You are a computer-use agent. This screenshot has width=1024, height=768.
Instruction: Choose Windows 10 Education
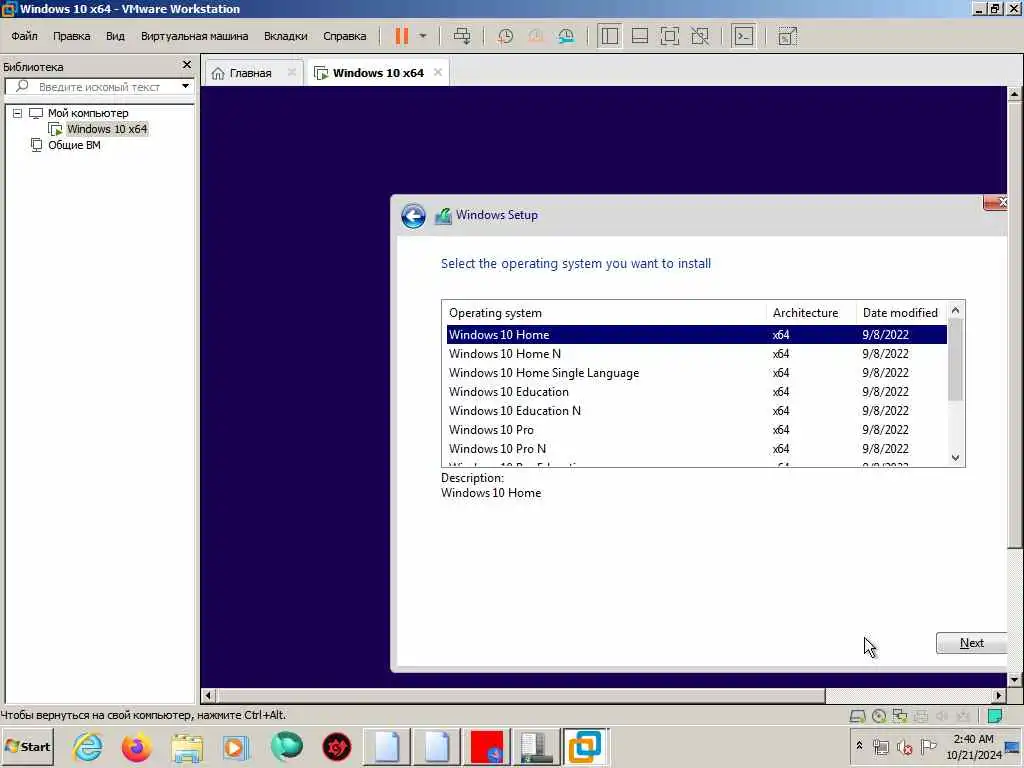pos(697,391)
